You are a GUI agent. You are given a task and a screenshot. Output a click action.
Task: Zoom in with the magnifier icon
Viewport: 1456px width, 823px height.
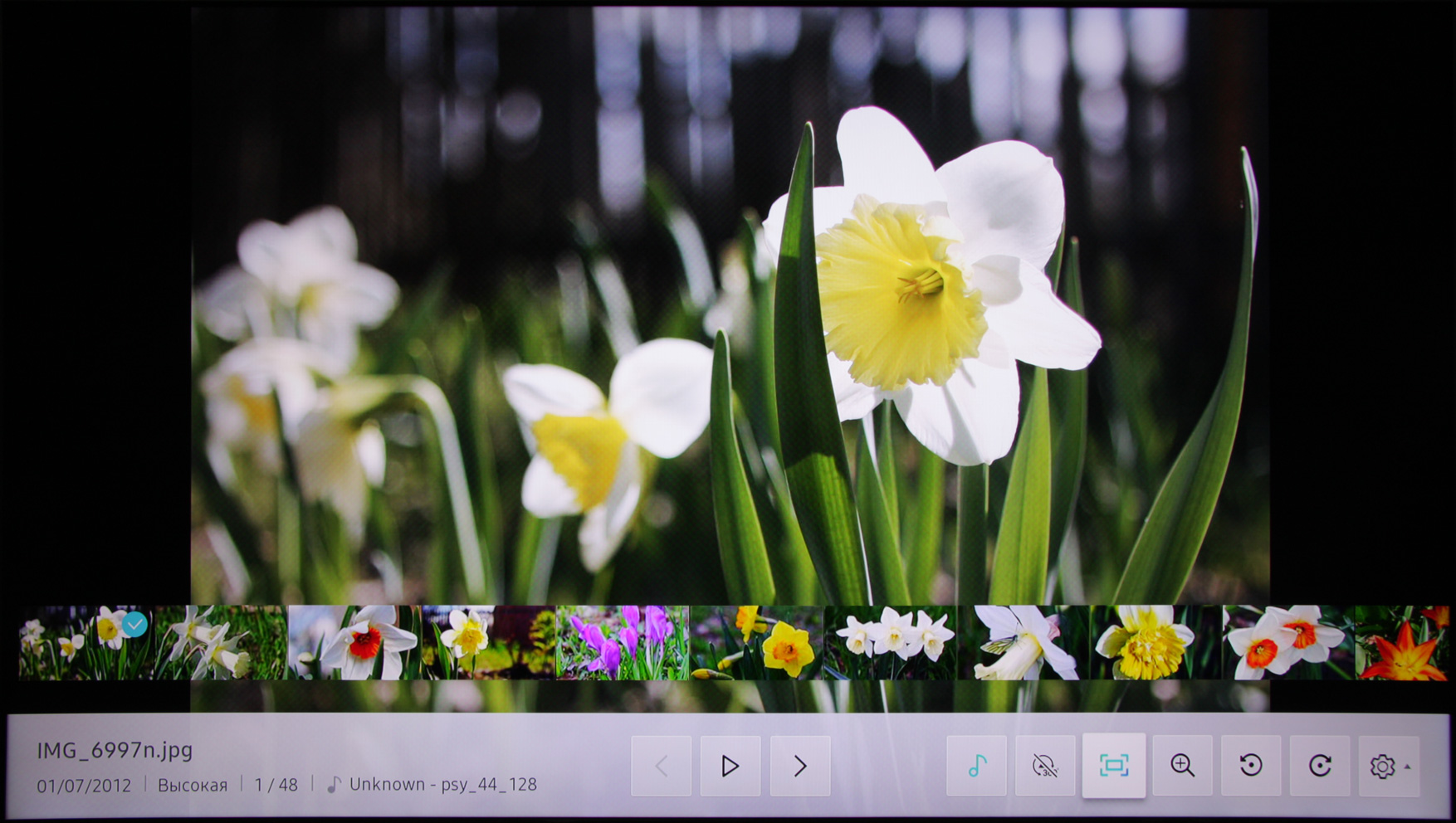[x=1182, y=766]
